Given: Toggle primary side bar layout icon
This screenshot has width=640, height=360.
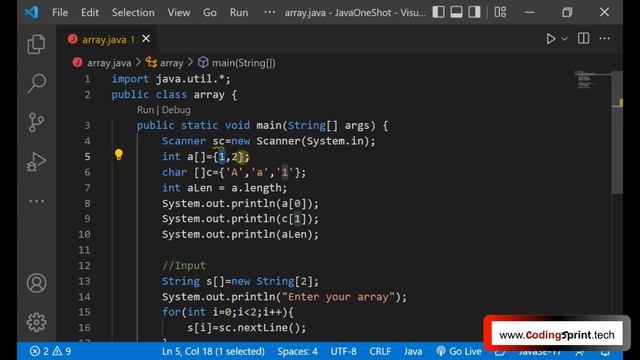Looking at the screenshot, I should point(438,12).
